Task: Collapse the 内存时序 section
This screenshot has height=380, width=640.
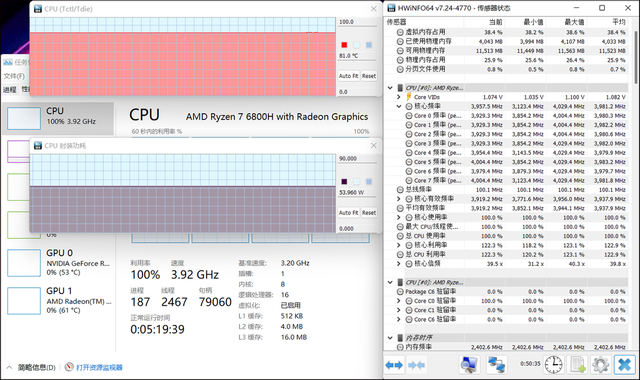Action: point(390,338)
